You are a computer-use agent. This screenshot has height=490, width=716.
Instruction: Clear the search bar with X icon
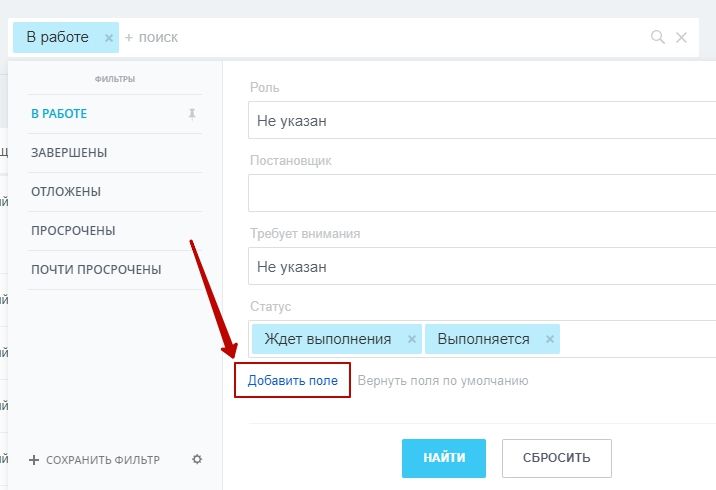(x=682, y=37)
